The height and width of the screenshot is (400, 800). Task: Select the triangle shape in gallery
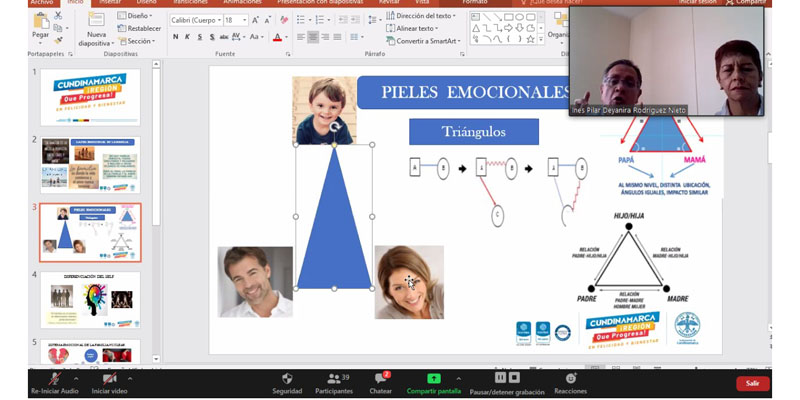pyautogui.click(x=476, y=28)
